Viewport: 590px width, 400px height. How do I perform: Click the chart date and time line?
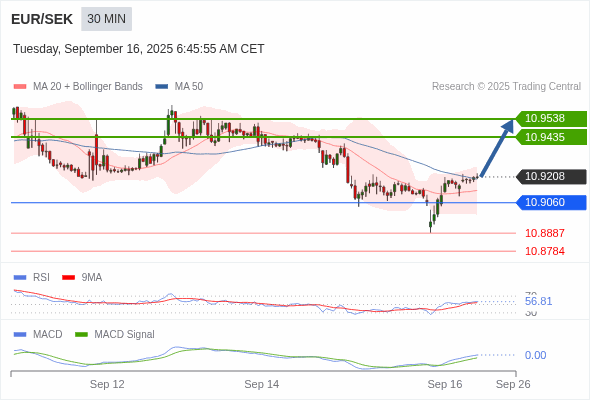coord(138,49)
